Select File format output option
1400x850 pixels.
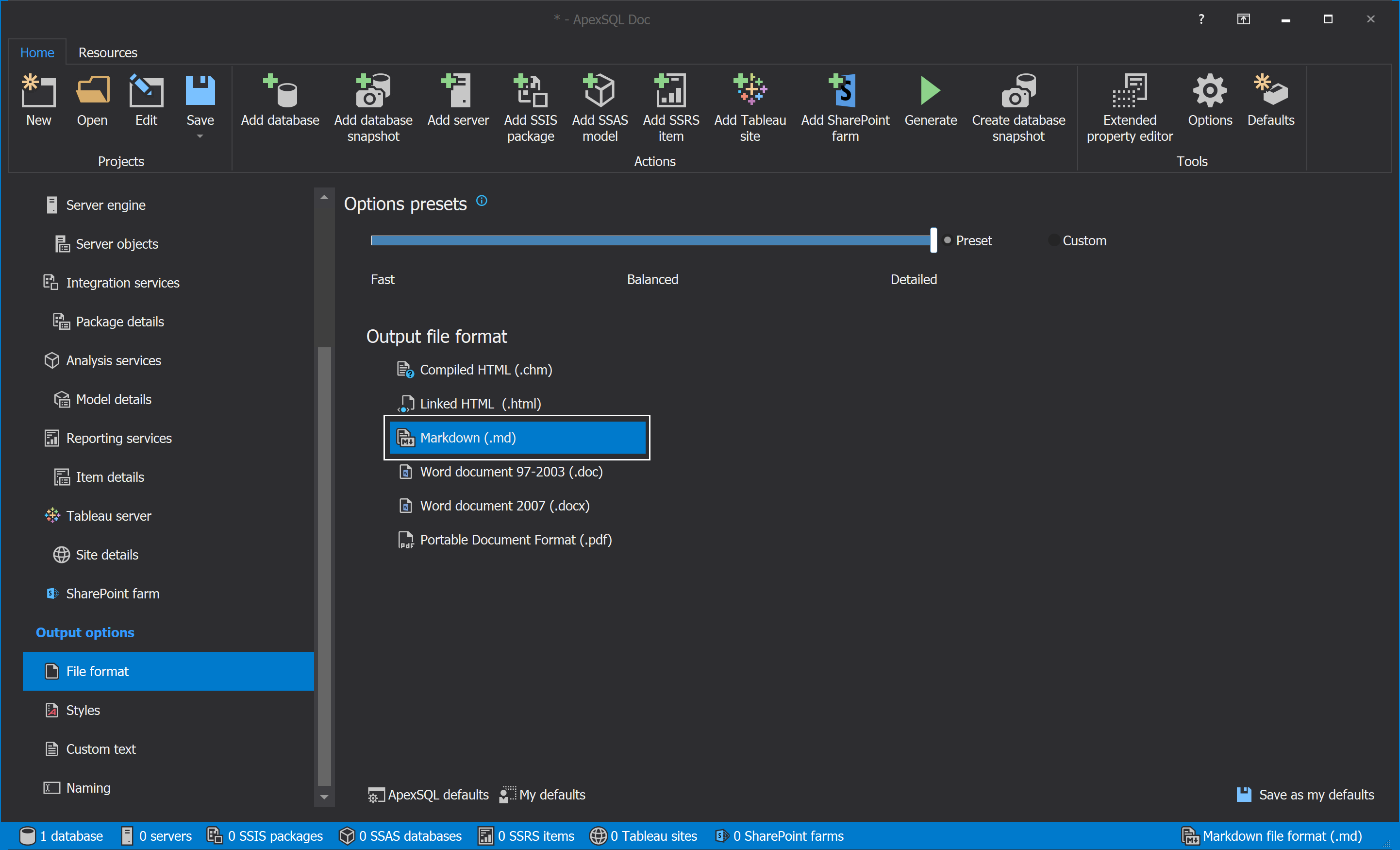(x=168, y=671)
